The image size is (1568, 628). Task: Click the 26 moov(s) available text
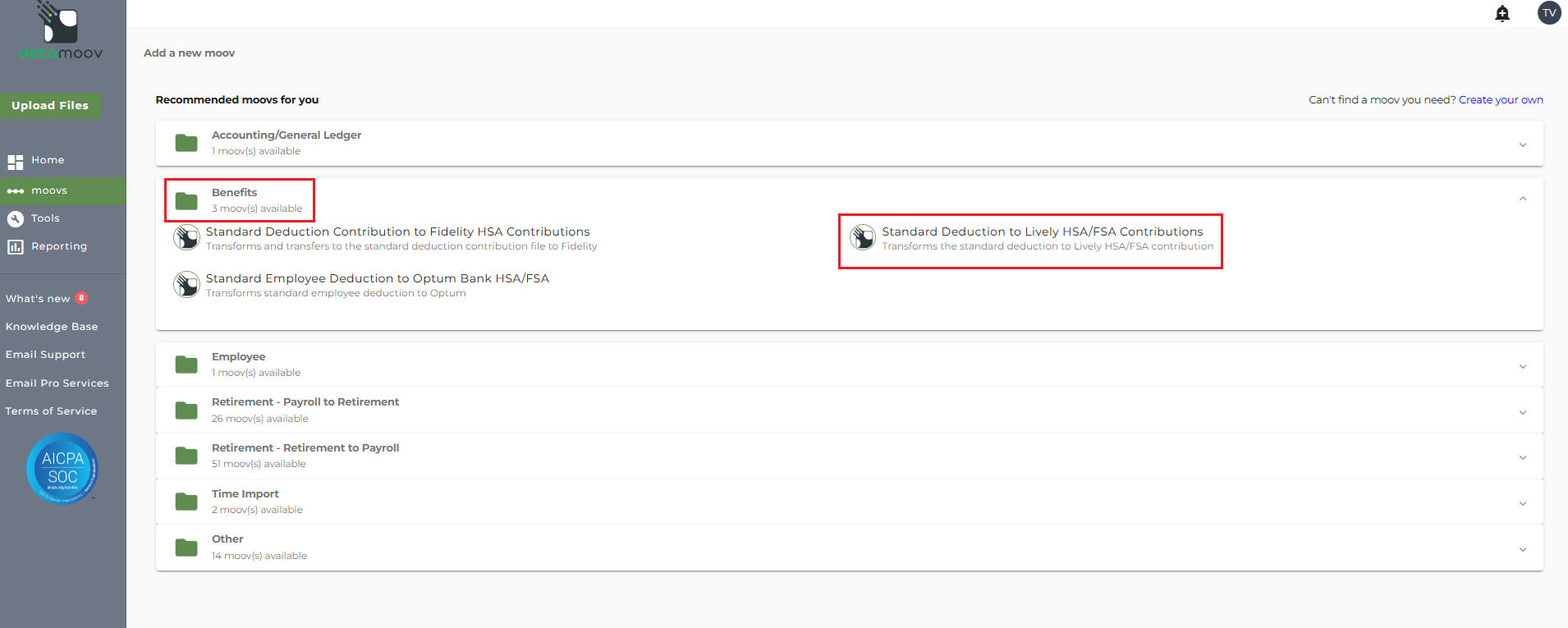coord(260,419)
